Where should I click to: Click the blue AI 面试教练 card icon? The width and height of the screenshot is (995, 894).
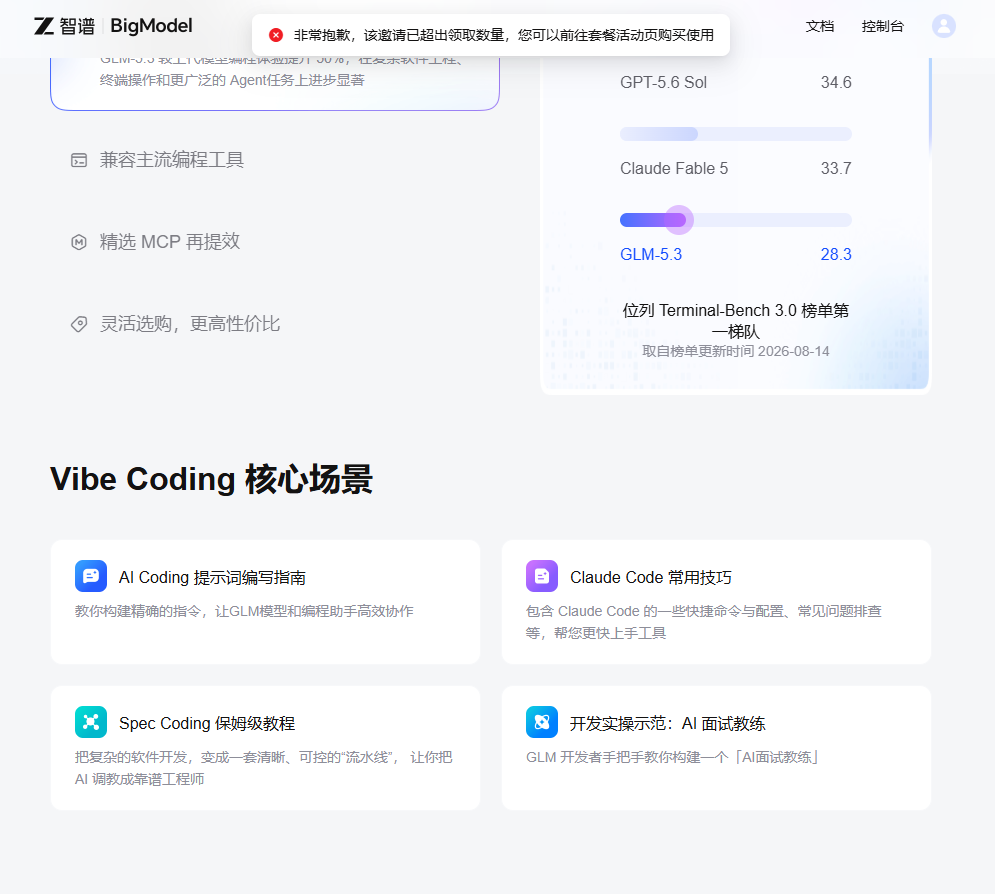[542, 722]
